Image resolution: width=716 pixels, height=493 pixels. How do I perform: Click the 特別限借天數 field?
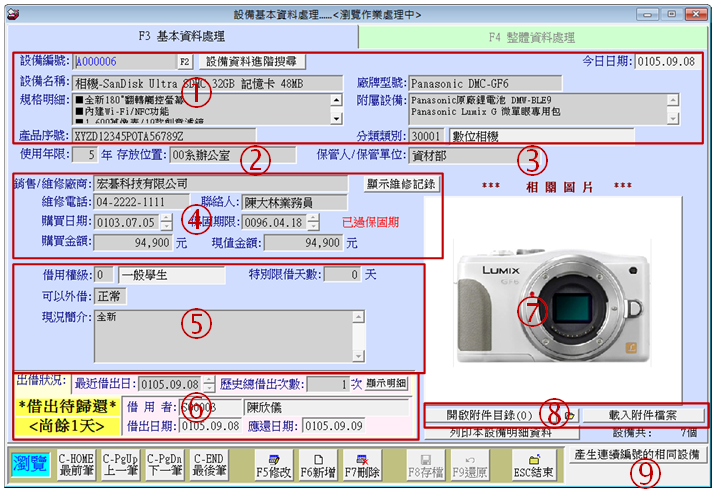tap(342, 275)
